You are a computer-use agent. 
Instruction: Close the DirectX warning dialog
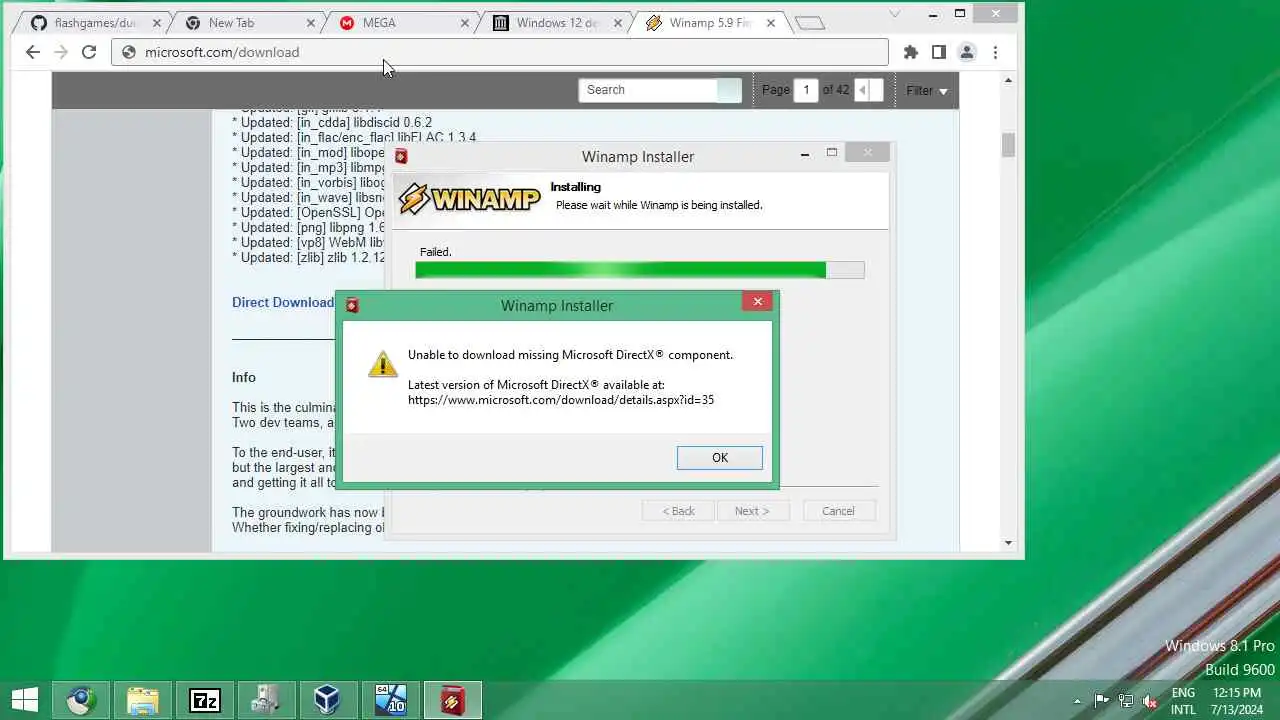click(757, 301)
